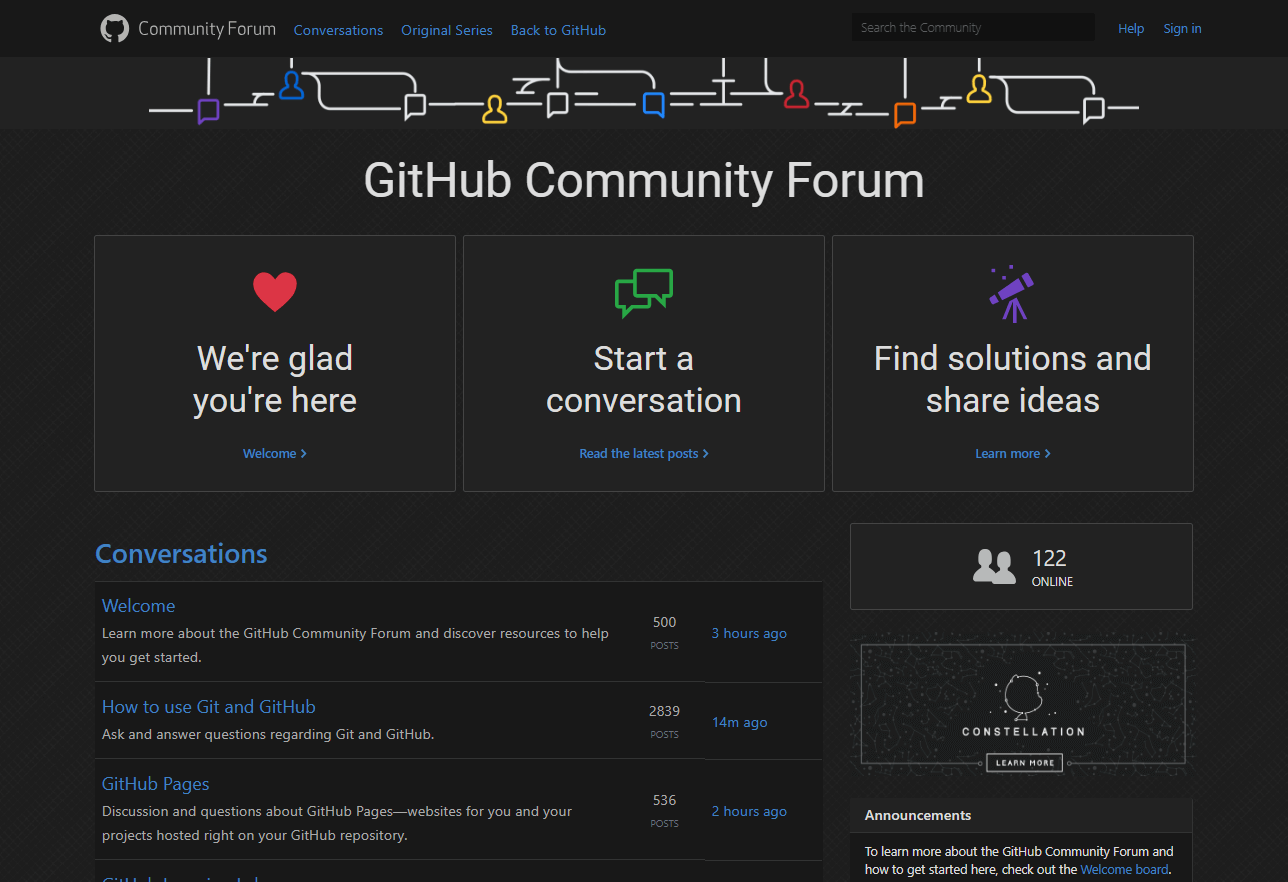Click the Welcome board link in Announcements
1288x882 pixels.
[1124, 869]
